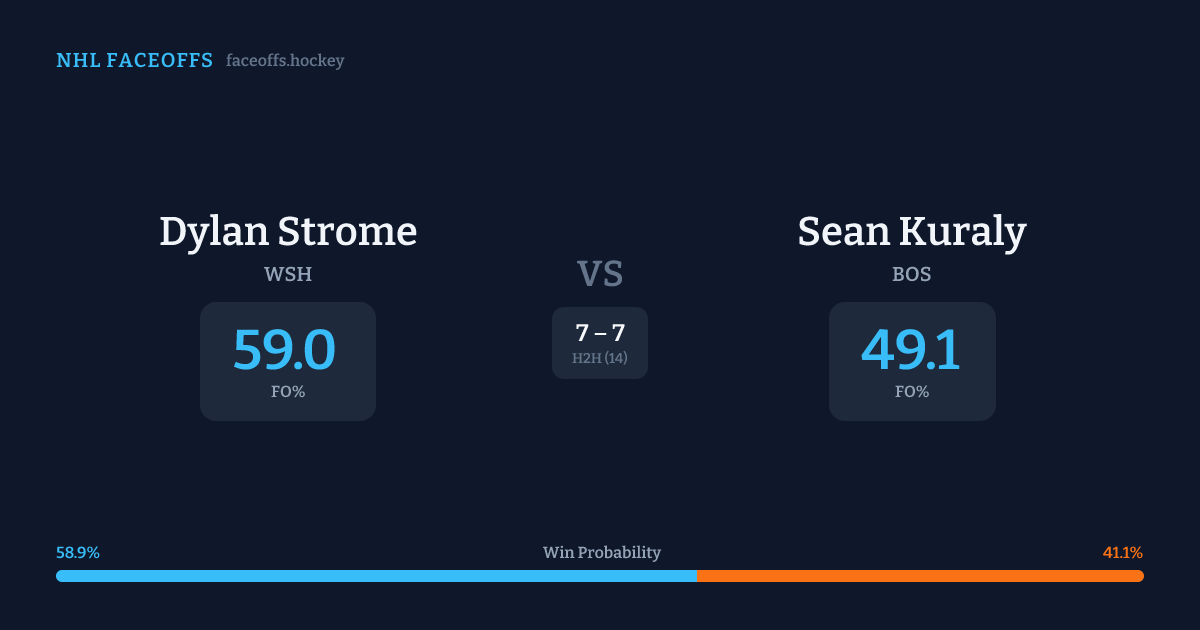Click the BOS team abbreviation
The height and width of the screenshot is (630, 1200).
click(912, 274)
